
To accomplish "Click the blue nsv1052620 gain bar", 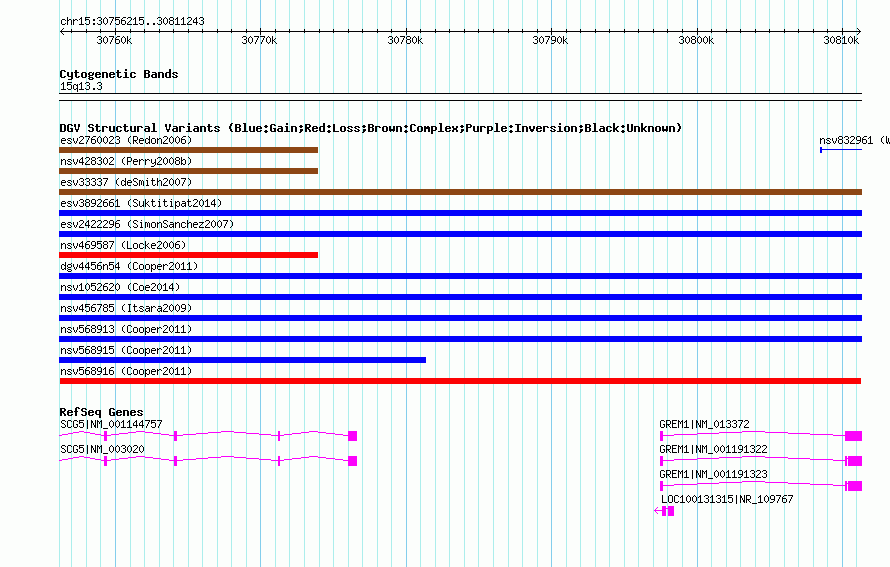I will (460, 297).
